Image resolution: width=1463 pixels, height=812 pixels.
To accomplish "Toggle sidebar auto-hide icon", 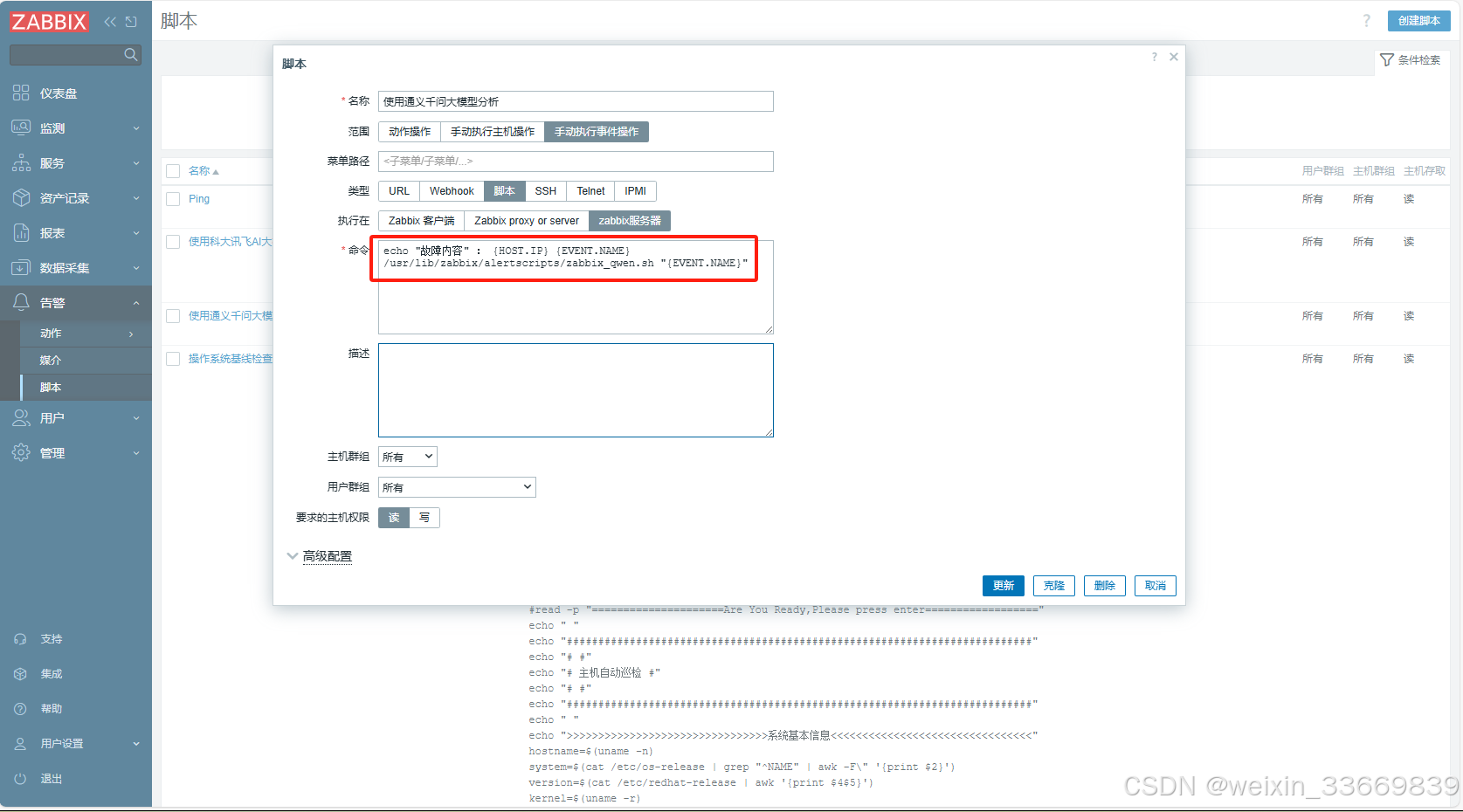I will pyautogui.click(x=131, y=22).
